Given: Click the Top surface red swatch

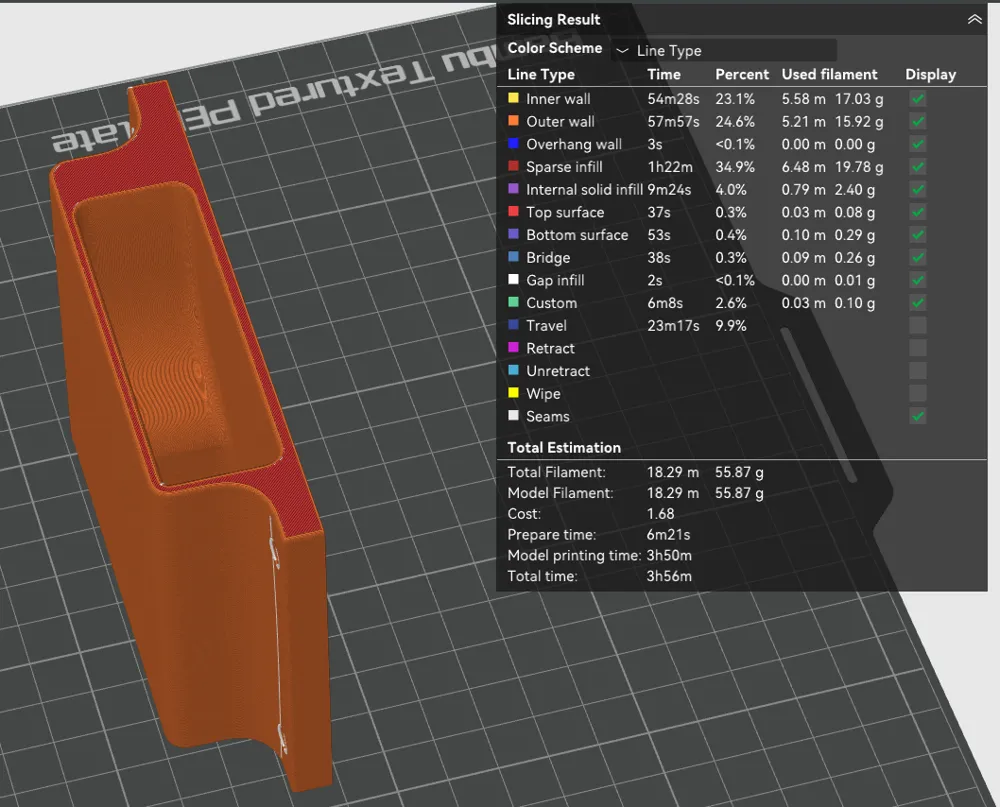Looking at the screenshot, I should [513, 211].
